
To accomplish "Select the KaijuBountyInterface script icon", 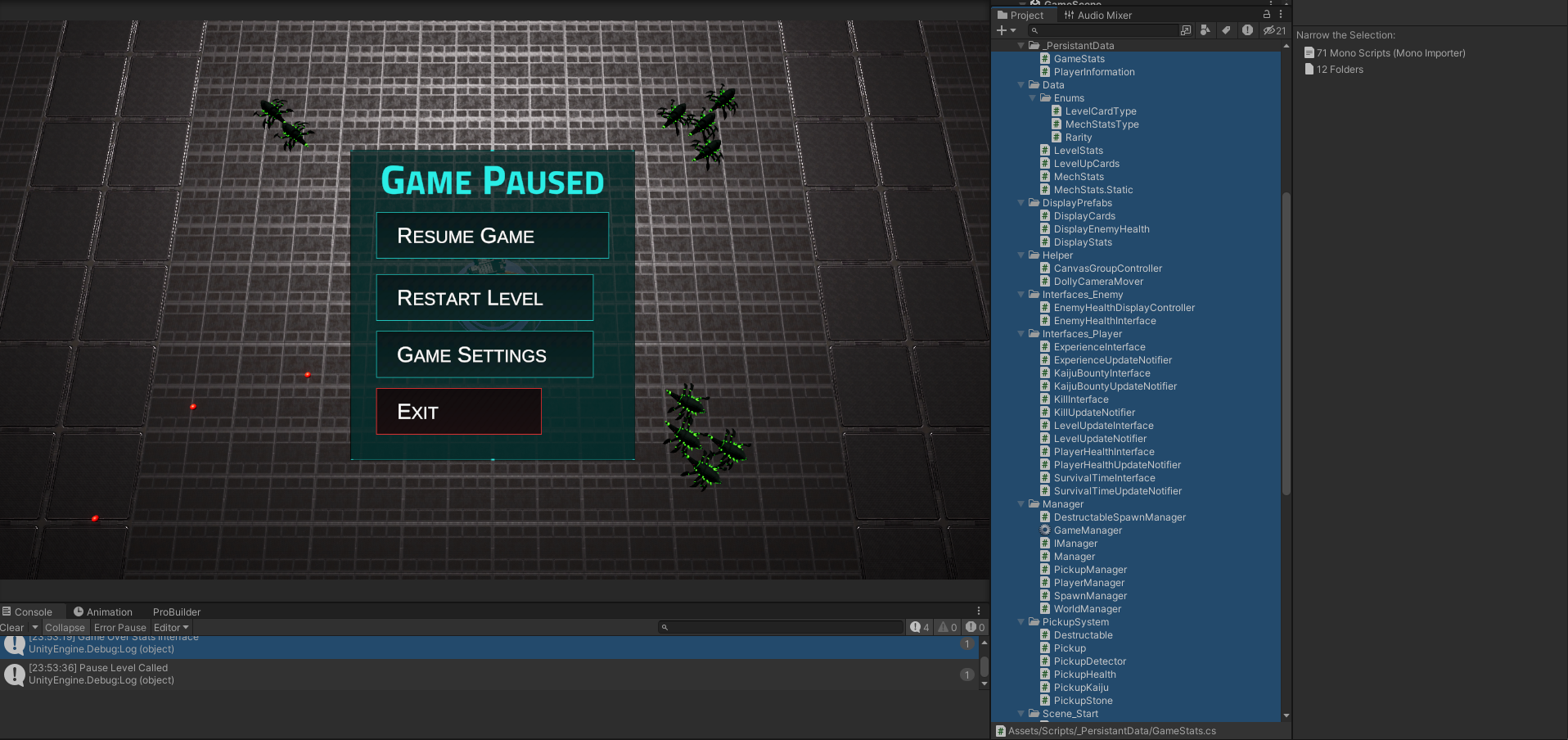I will (x=1045, y=373).
